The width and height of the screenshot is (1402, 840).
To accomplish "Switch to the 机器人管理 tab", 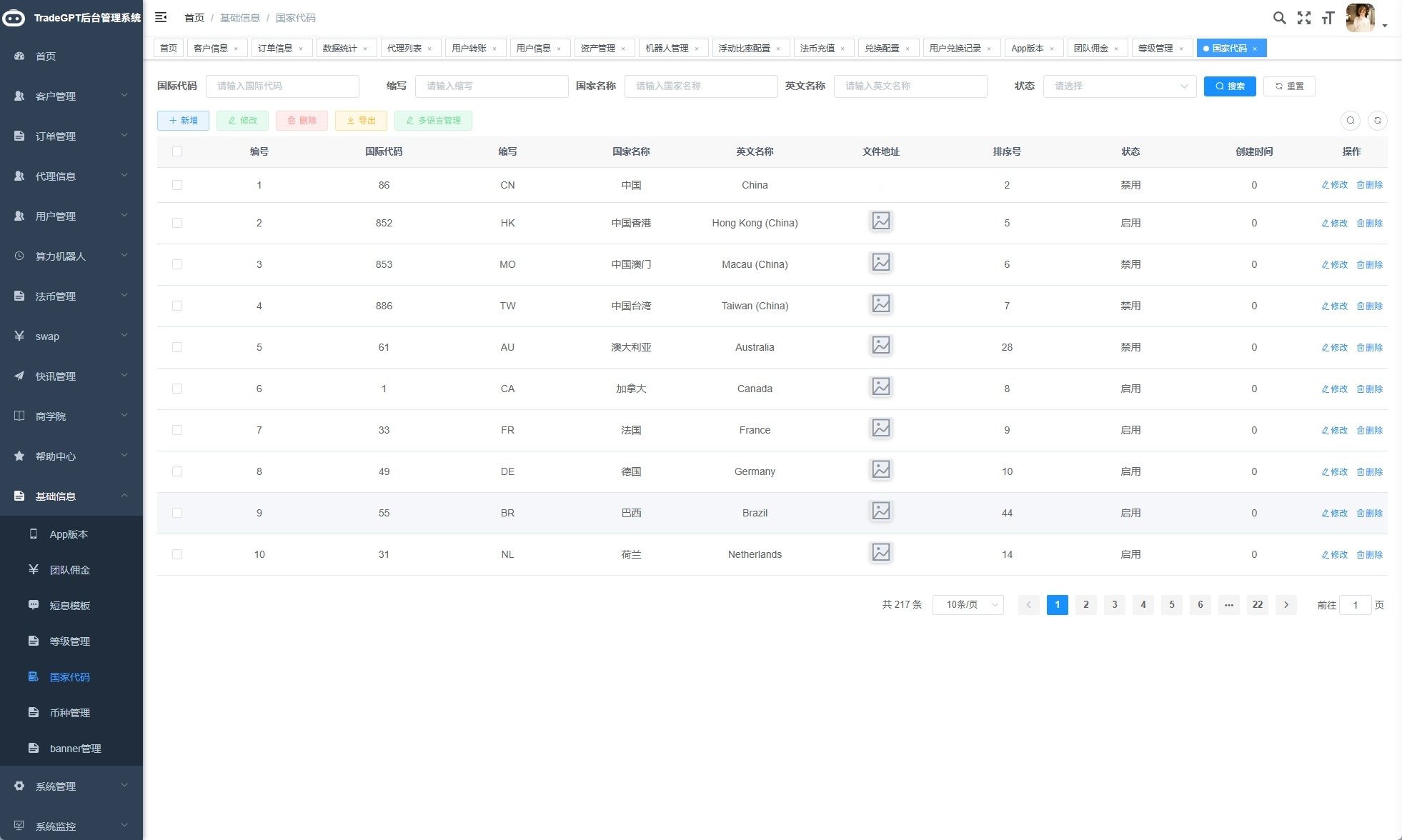I will click(x=667, y=49).
